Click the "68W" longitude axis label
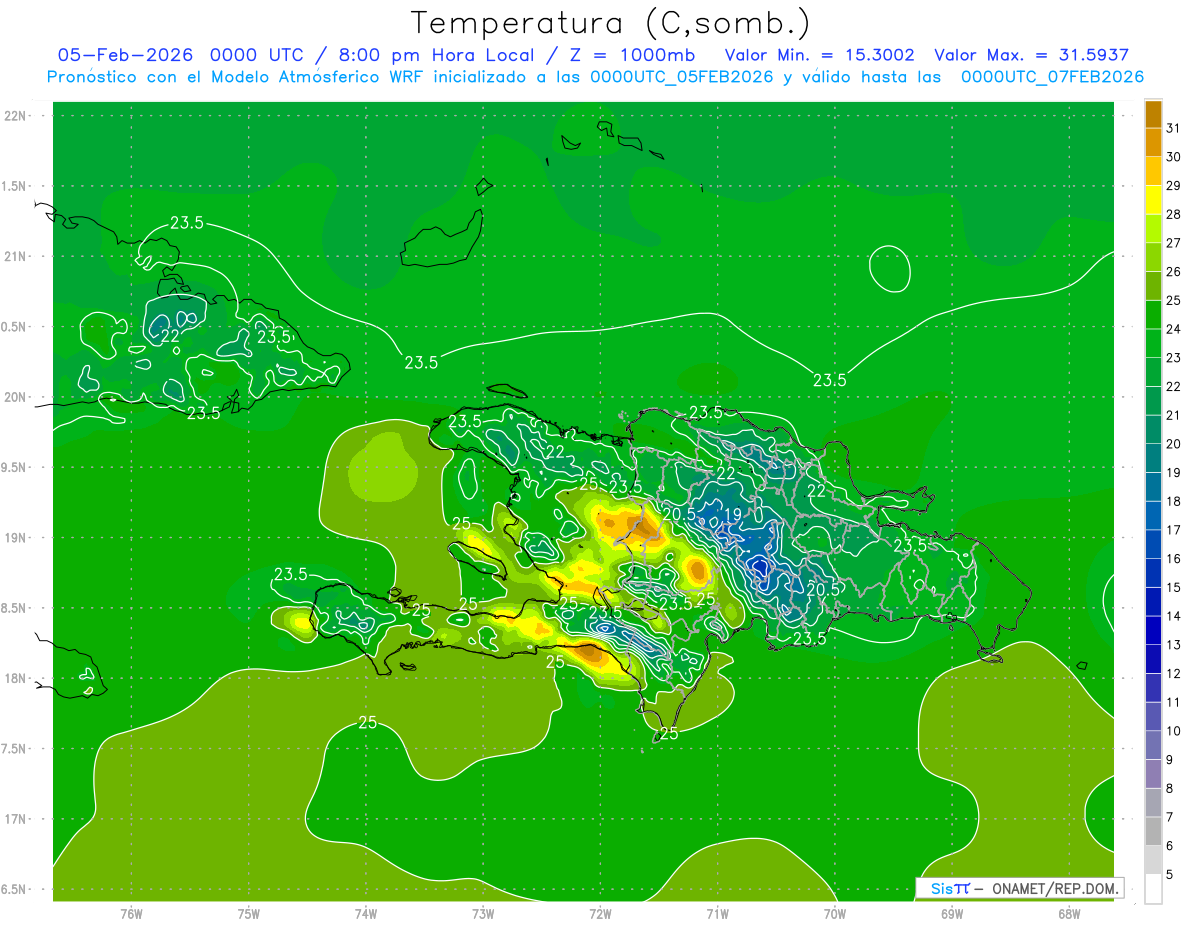 [x=1069, y=914]
